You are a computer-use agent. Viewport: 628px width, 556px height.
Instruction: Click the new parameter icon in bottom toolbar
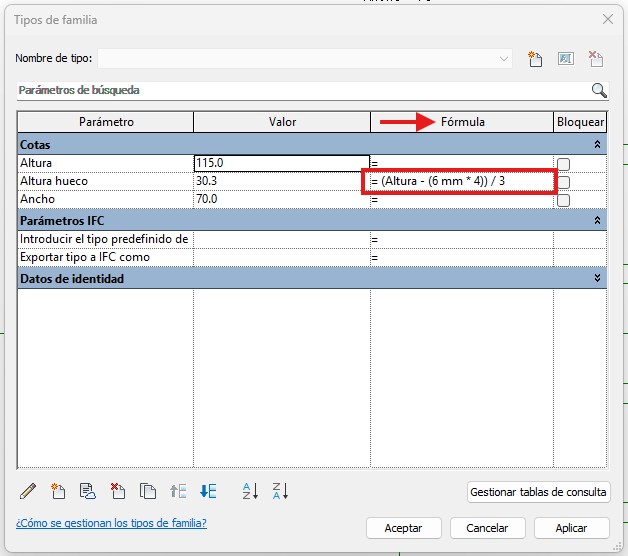[x=58, y=491]
